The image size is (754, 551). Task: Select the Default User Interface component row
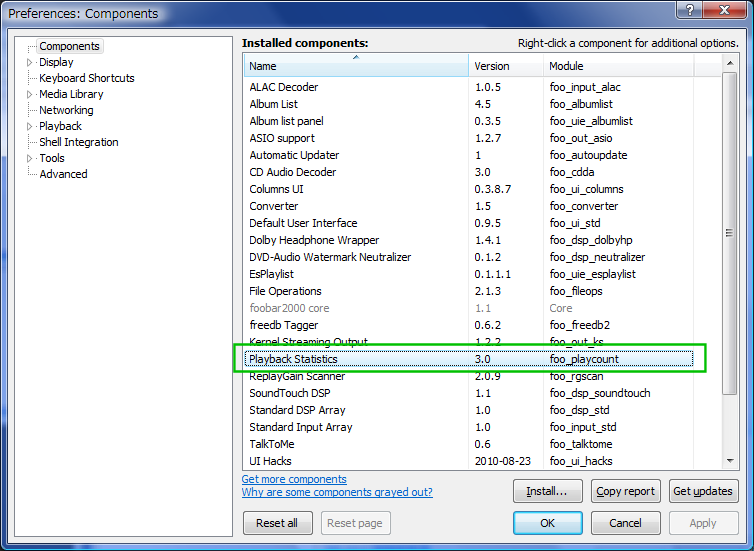469,223
